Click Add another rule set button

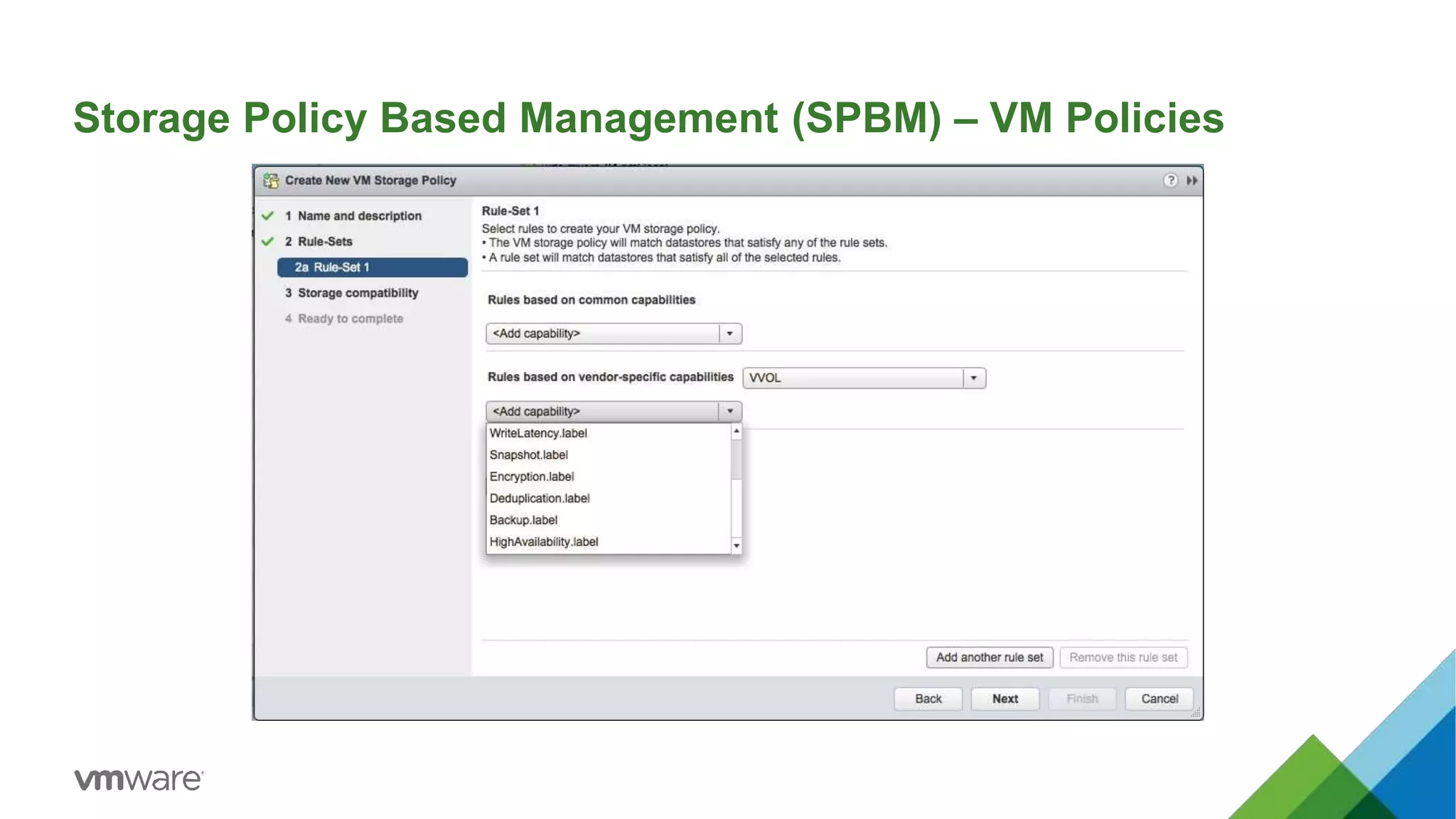tap(990, 658)
